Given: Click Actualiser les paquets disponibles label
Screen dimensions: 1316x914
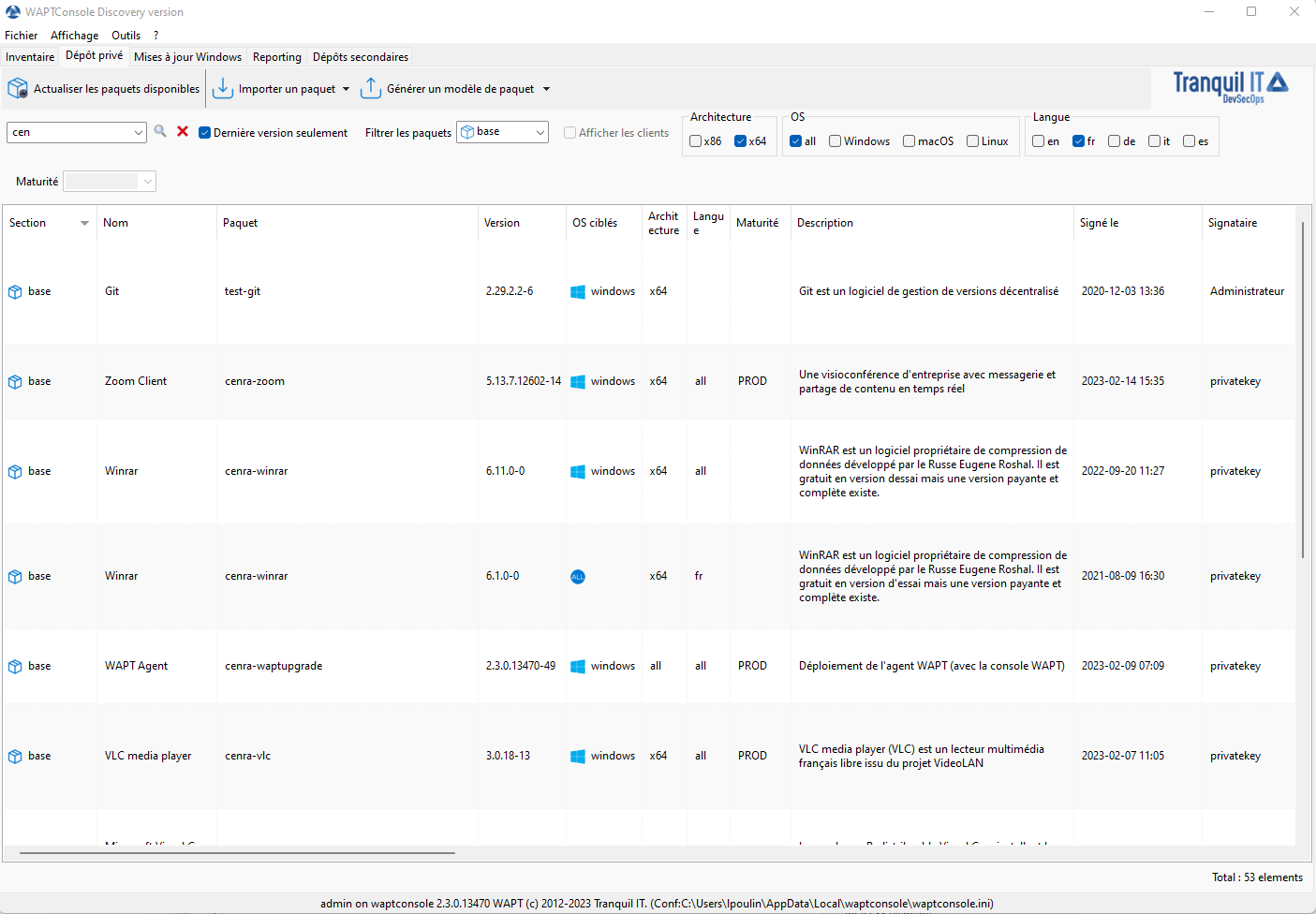Looking at the screenshot, I should [x=116, y=89].
